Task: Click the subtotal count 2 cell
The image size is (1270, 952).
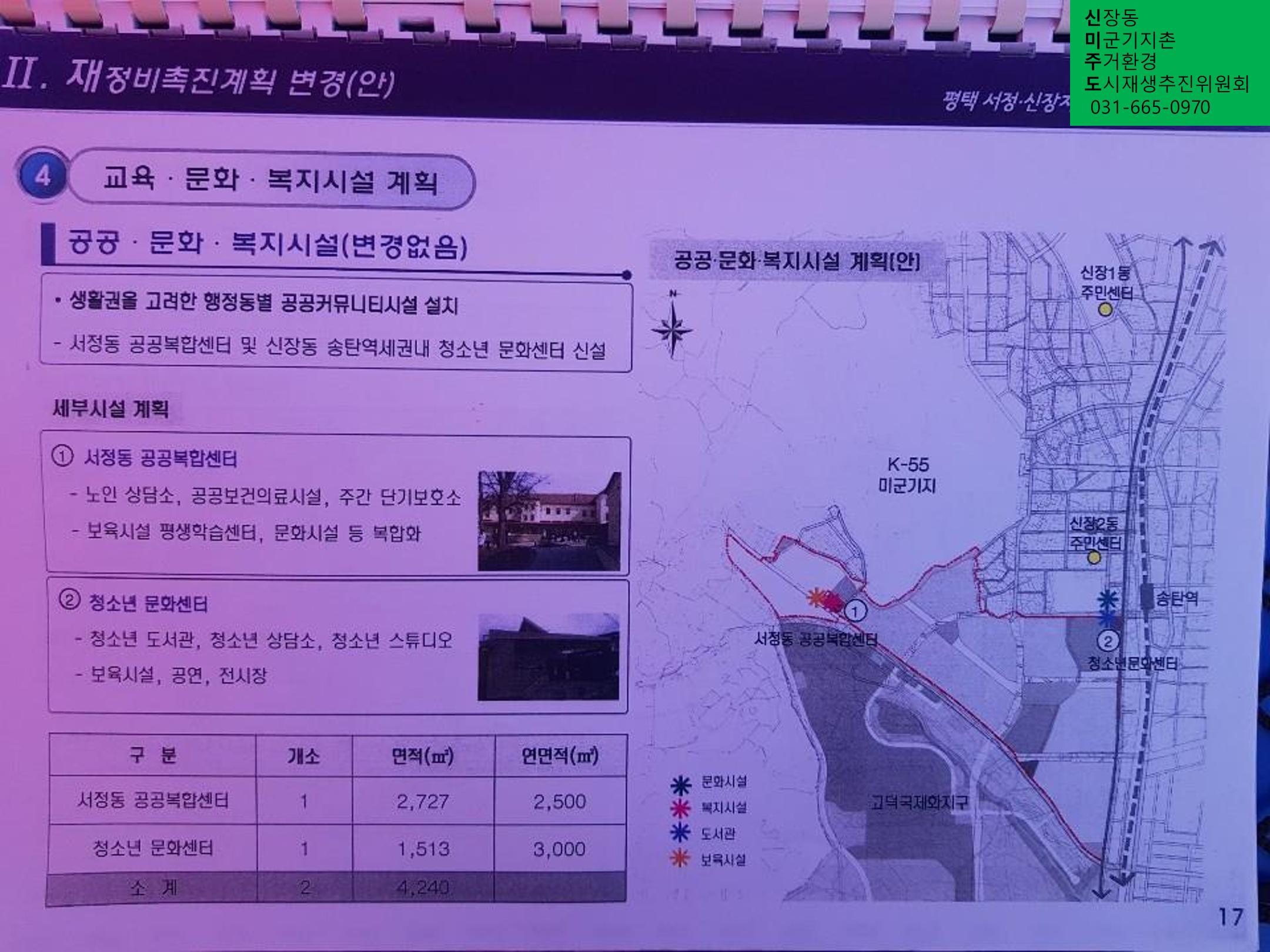Action: click(305, 886)
